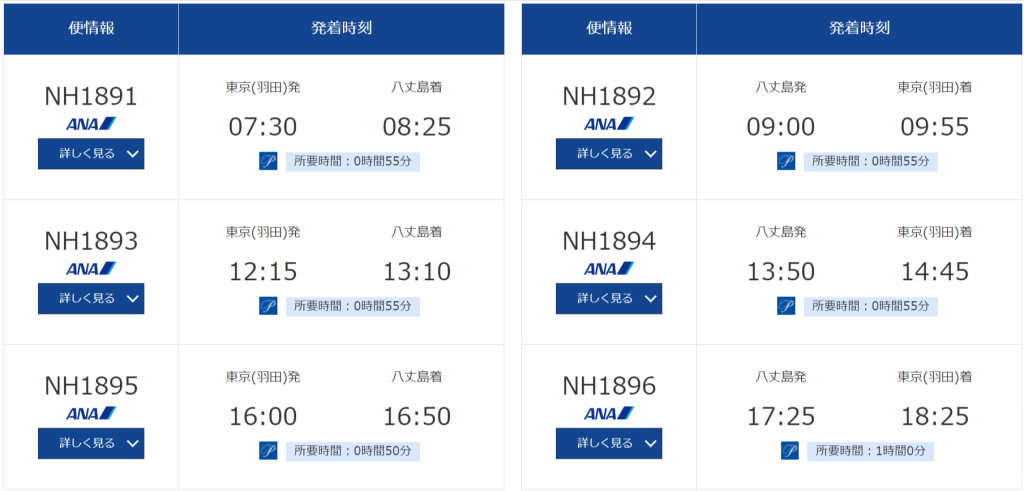Expand 詳しく見る details for flight NH1895

91,443
